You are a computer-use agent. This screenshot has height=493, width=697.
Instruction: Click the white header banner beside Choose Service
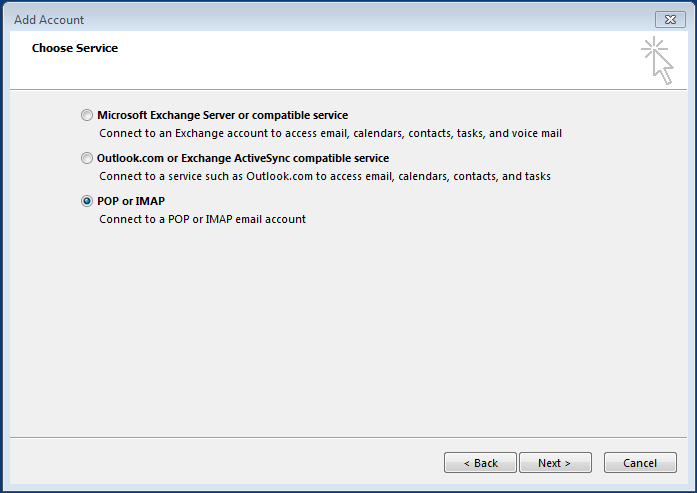[x=380, y=62]
